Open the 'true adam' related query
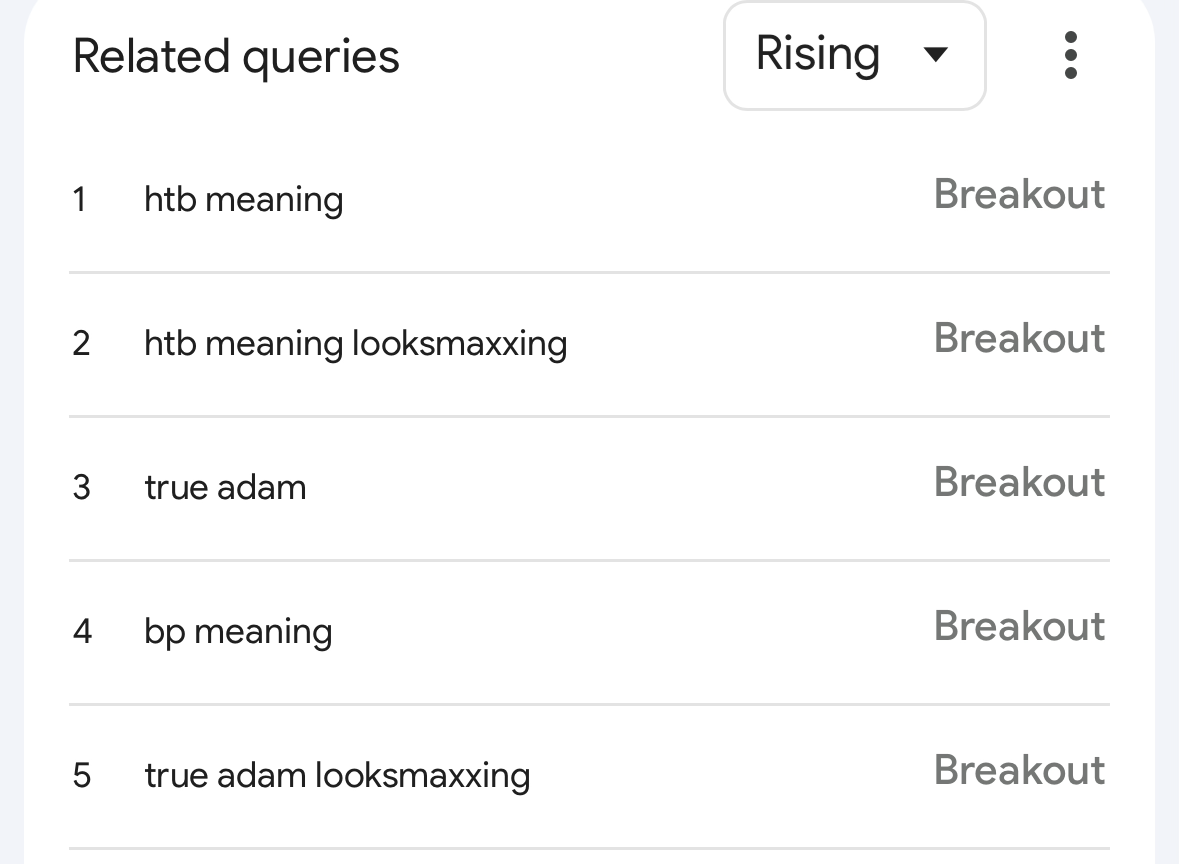 pos(225,488)
